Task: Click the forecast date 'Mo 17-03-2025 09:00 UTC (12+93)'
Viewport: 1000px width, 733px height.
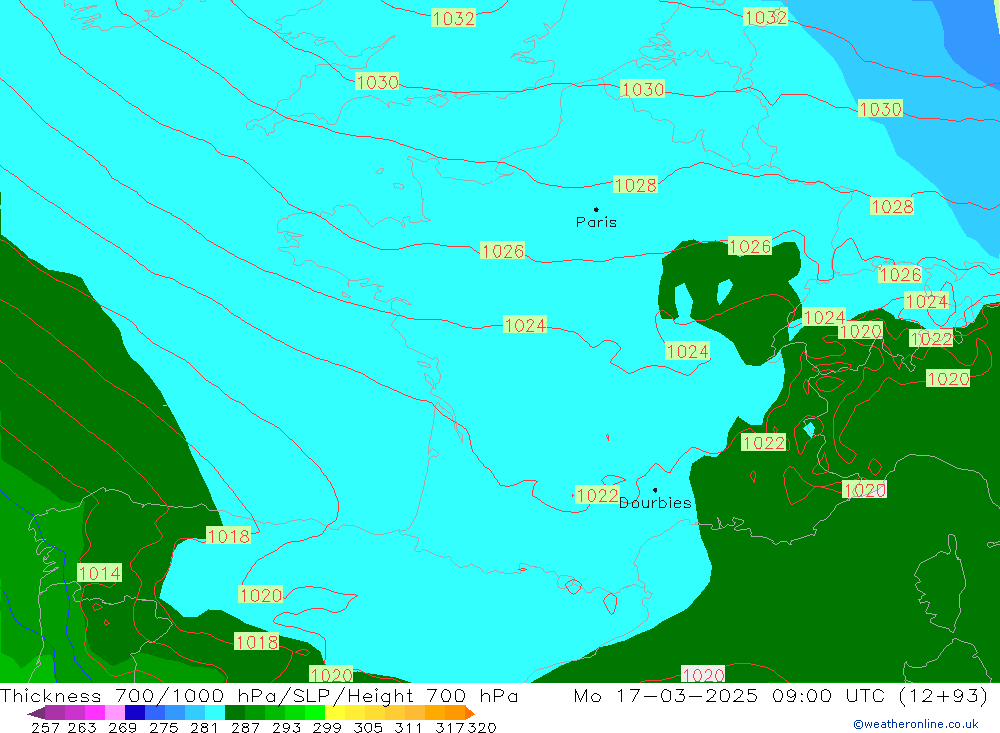Action: [781, 695]
